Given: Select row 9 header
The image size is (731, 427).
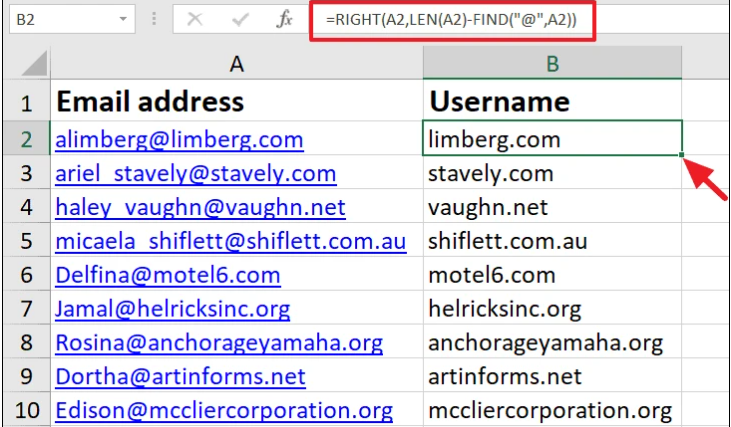Looking at the screenshot, I should click(27, 376).
